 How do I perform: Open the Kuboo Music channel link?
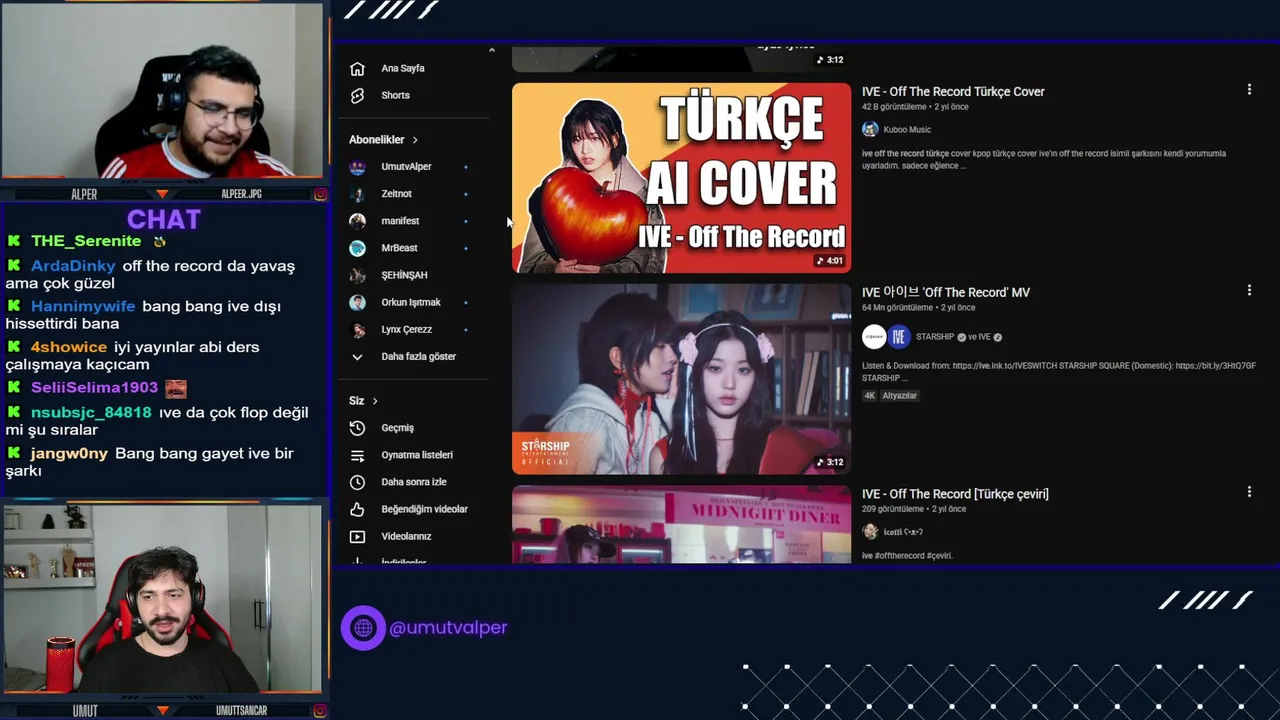907,130
